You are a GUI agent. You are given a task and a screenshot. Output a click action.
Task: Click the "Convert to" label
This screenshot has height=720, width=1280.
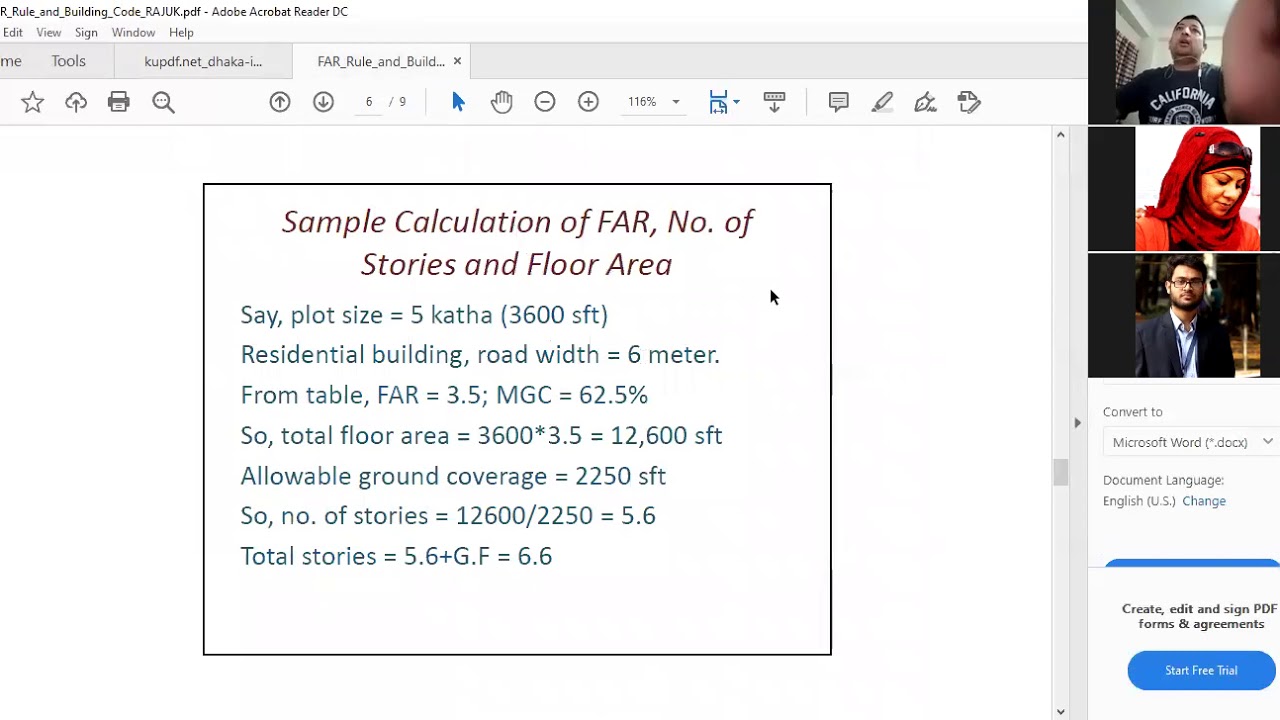(x=1132, y=412)
